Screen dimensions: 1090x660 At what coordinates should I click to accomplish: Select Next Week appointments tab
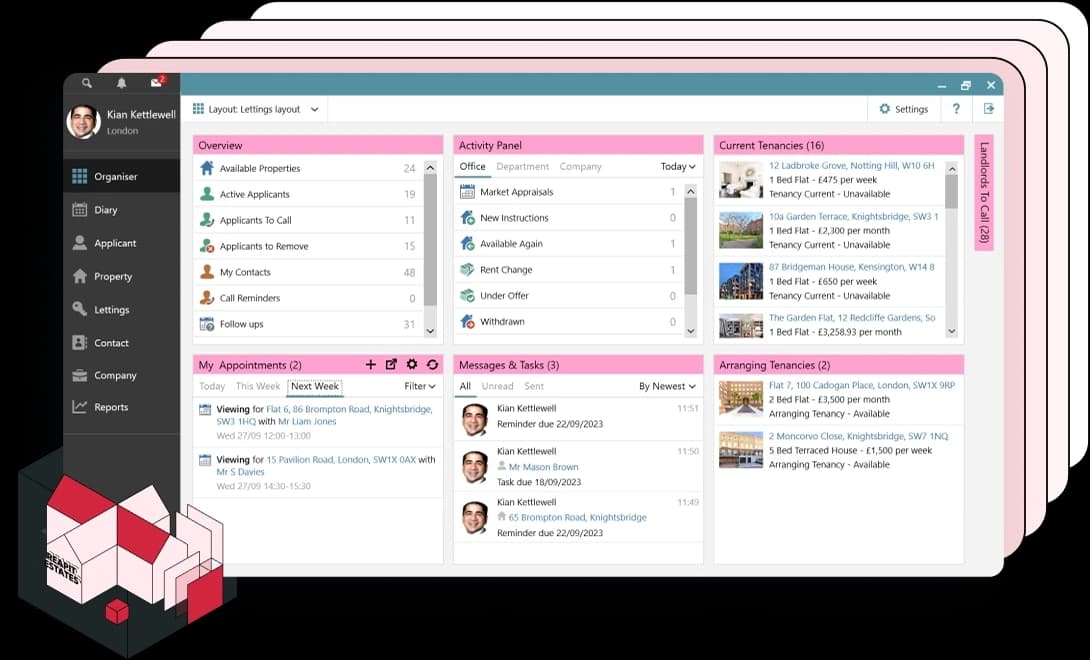(x=315, y=386)
